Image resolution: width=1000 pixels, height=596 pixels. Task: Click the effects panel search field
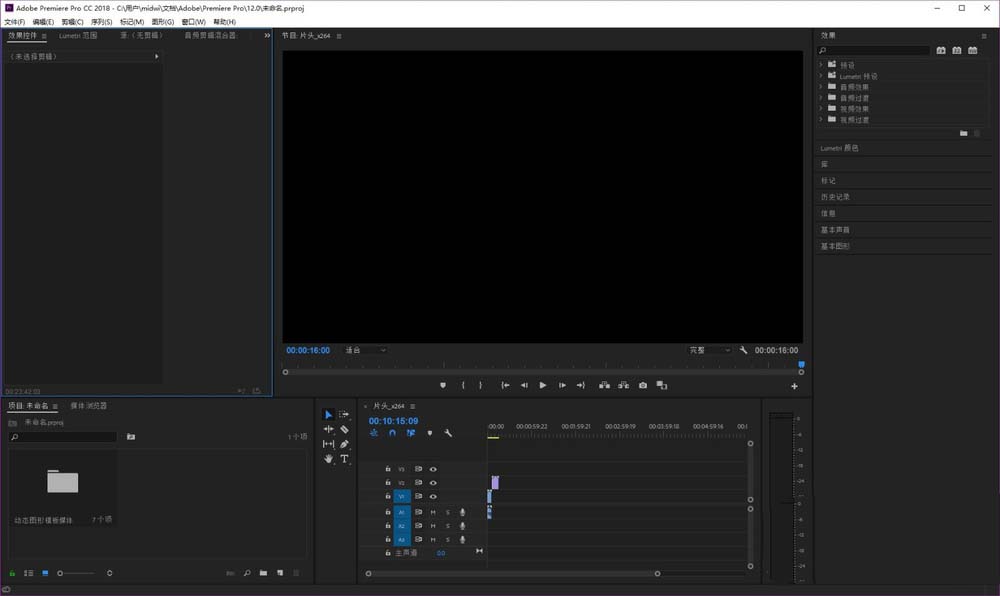coord(873,50)
